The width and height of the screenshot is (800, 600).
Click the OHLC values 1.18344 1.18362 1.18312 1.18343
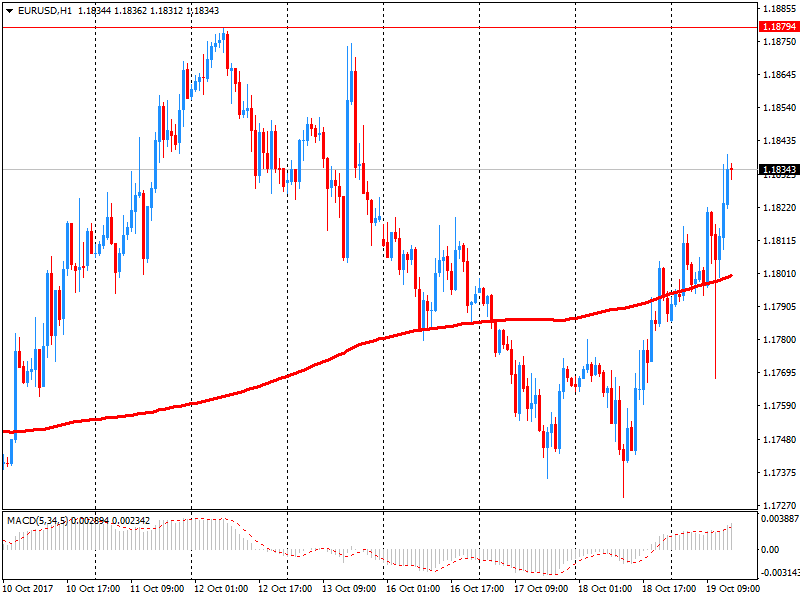point(148,11)
